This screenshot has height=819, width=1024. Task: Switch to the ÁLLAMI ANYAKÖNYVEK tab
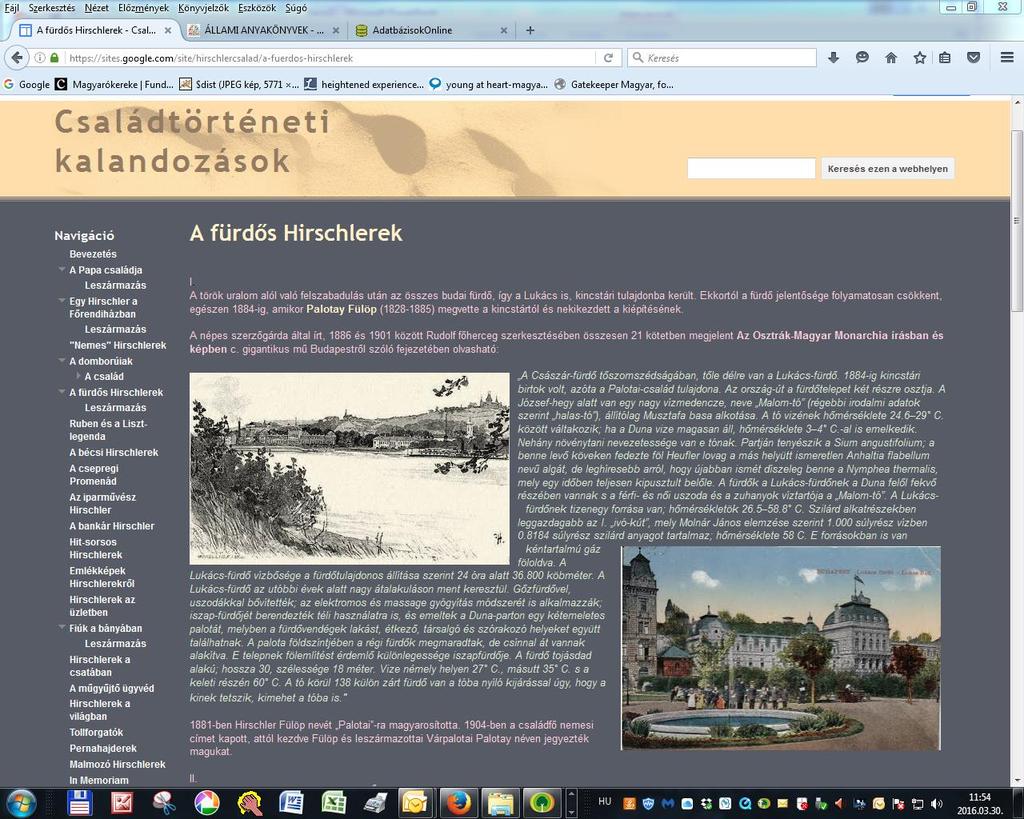tap(263, 30)
